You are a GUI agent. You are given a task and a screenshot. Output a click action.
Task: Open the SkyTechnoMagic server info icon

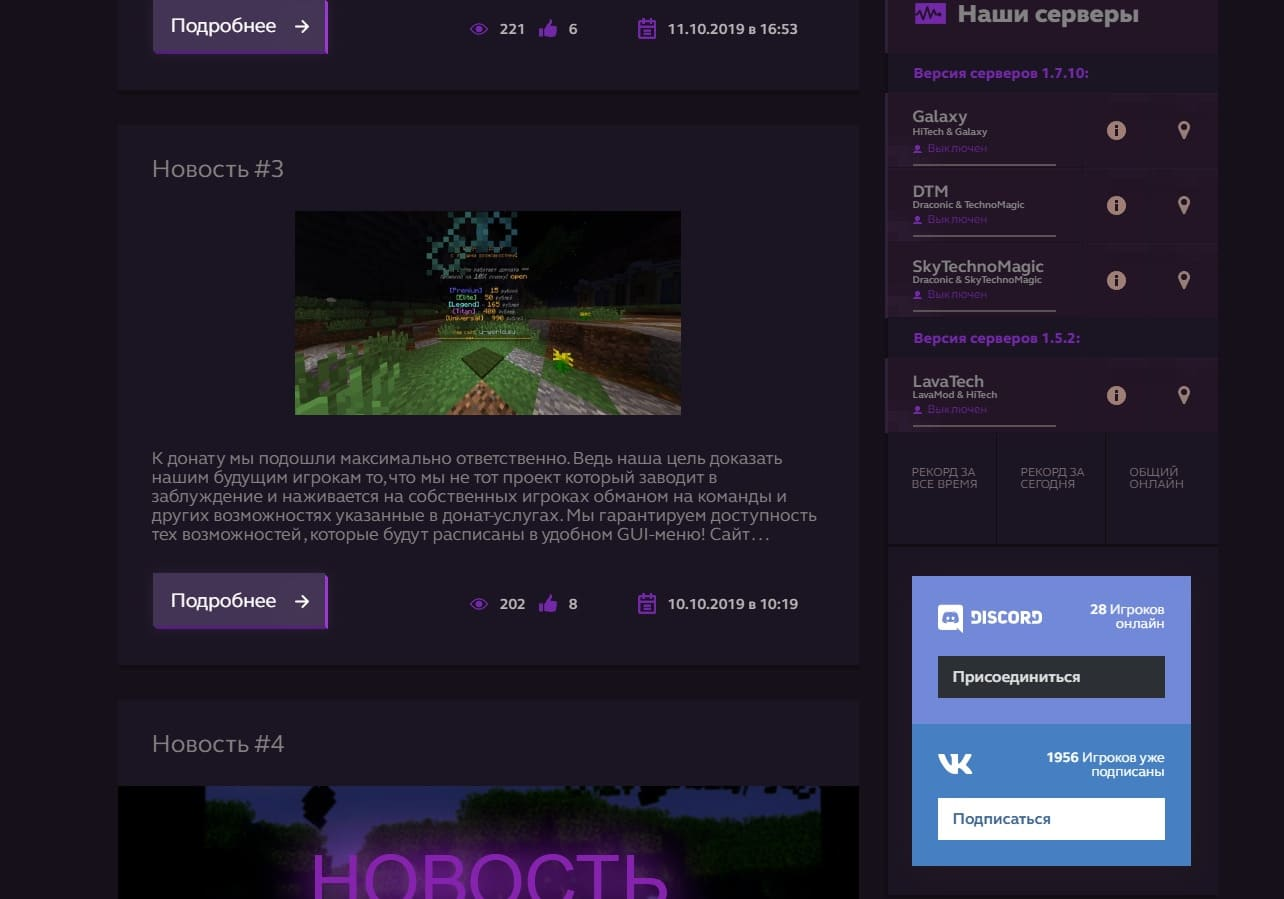coord(1116,281)
